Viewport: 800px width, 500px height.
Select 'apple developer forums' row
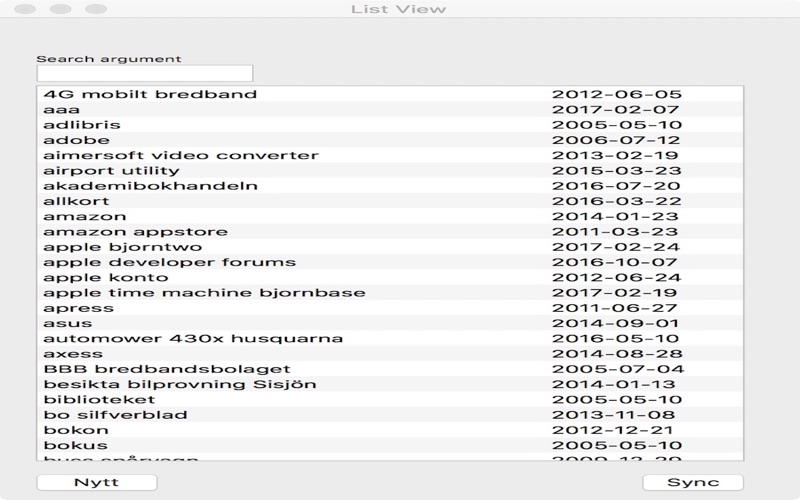[390, 263]
